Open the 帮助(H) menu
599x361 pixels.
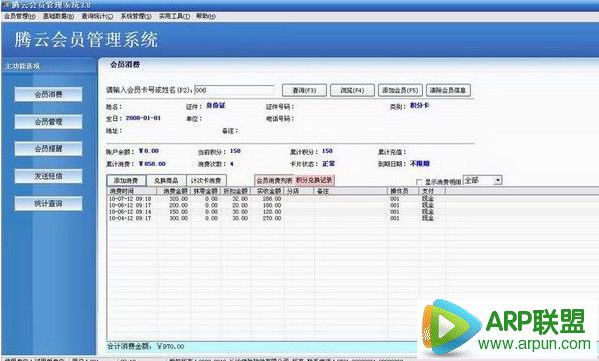(206, 16)
